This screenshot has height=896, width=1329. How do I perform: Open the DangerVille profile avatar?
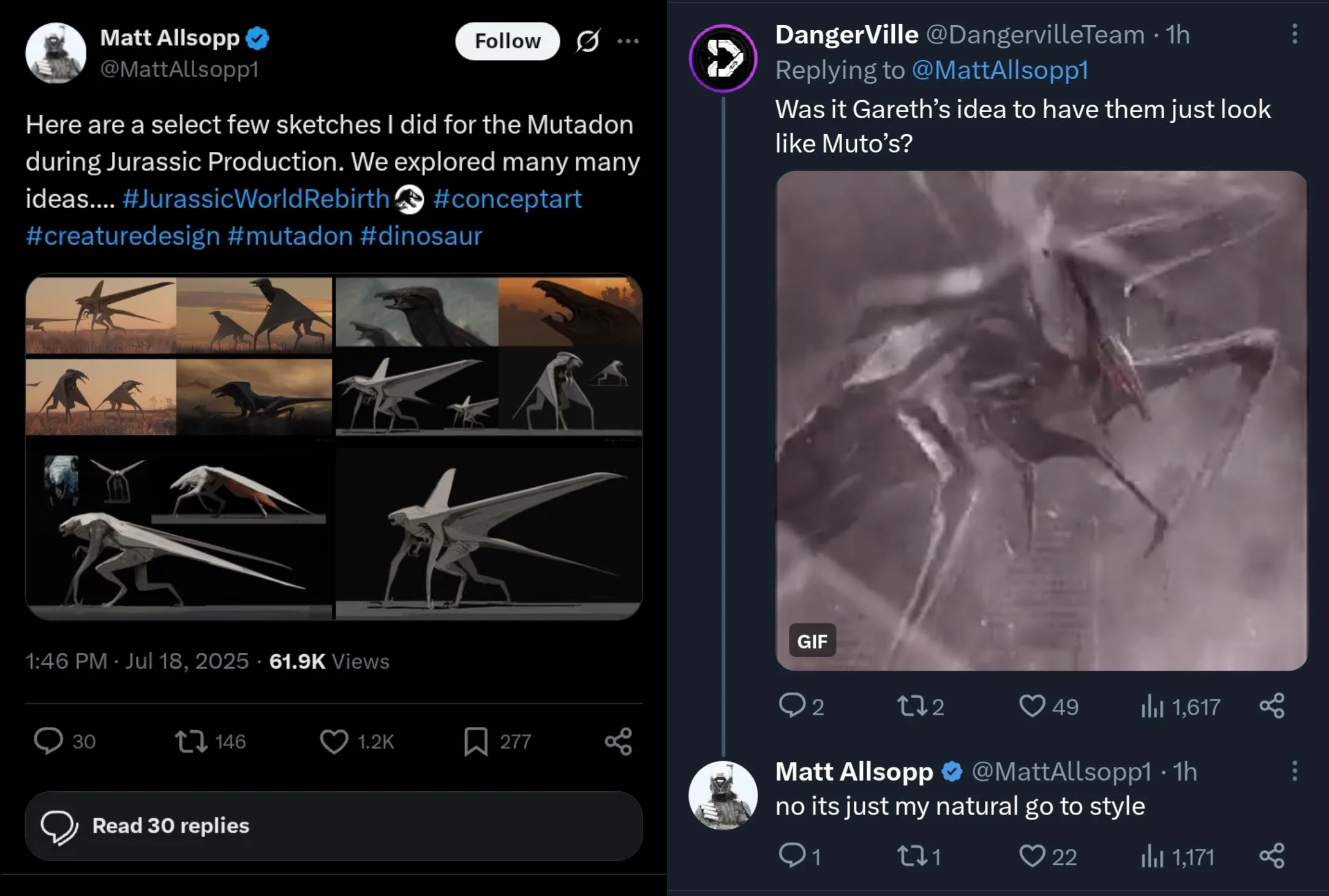723,58
